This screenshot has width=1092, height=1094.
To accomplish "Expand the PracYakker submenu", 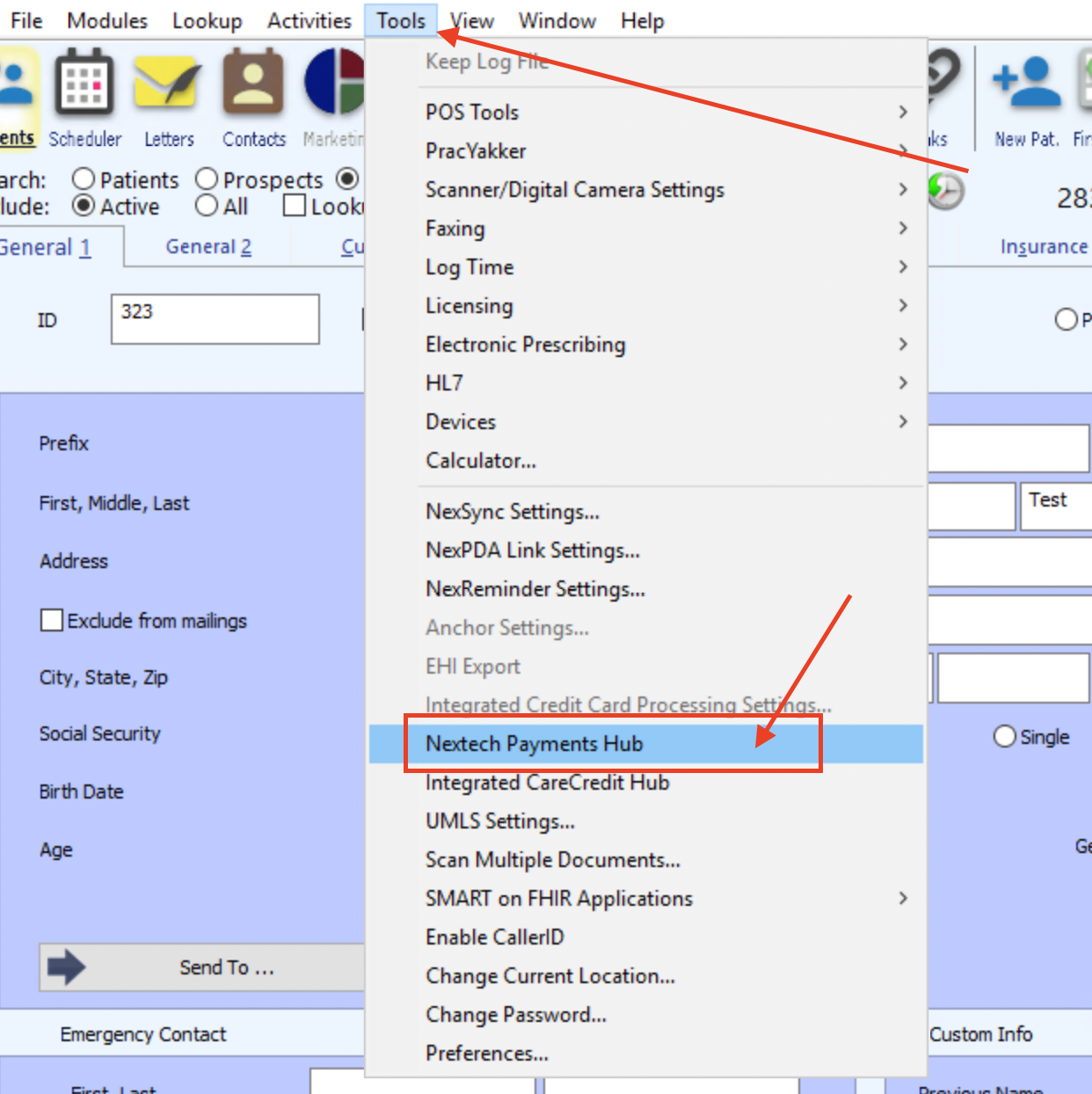I will pyautogui.click(x=646, y=150).
